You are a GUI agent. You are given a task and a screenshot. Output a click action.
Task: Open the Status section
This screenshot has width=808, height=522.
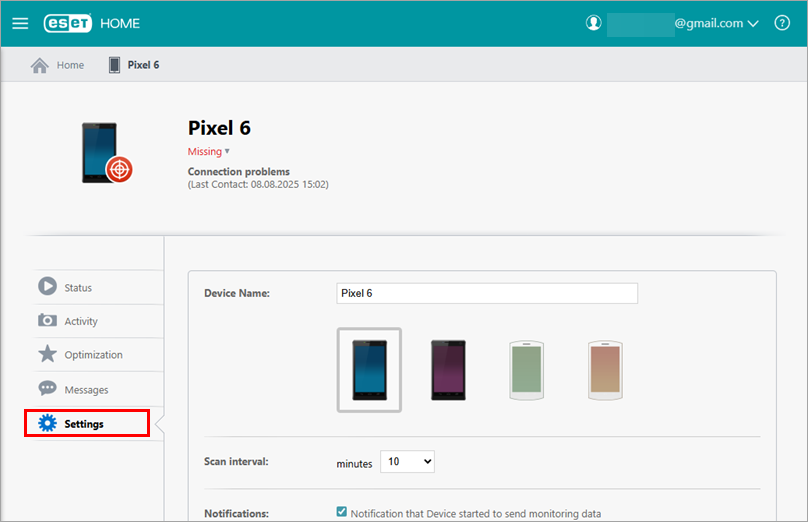tap(77, 287)
